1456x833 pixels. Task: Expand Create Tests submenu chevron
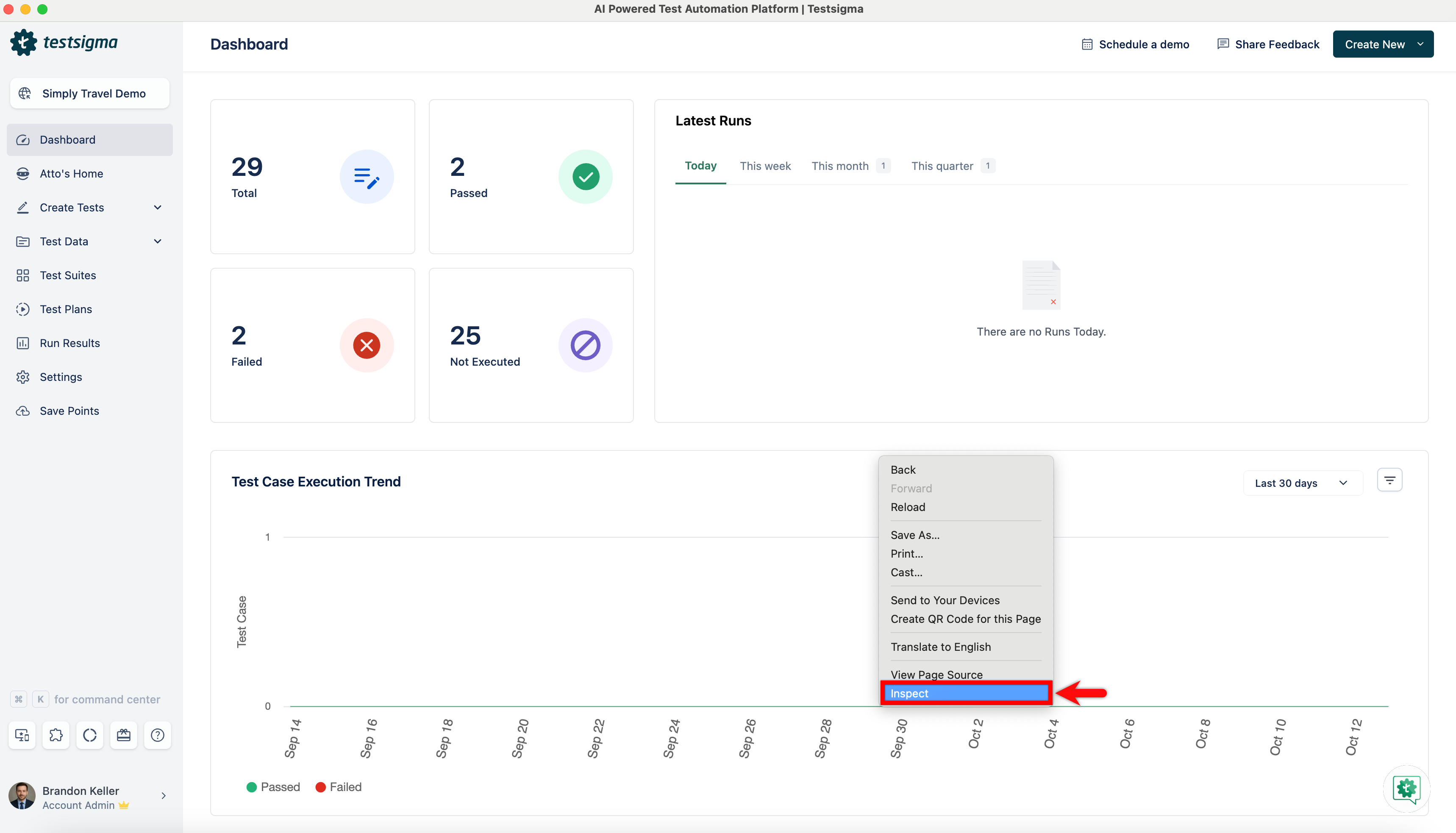tap(157, 208)
